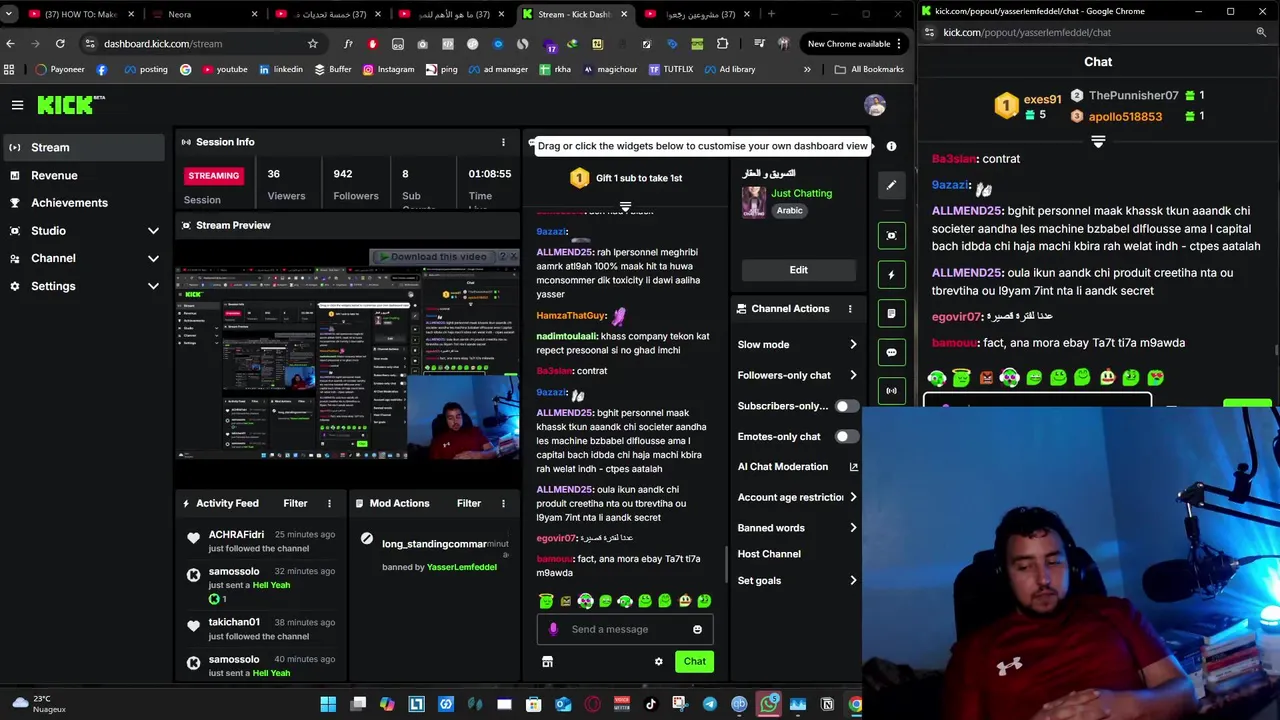The width and height of the screenshot is (1280, 720).
Task: Show more bookmarks chevron
Action: (807, 69)
